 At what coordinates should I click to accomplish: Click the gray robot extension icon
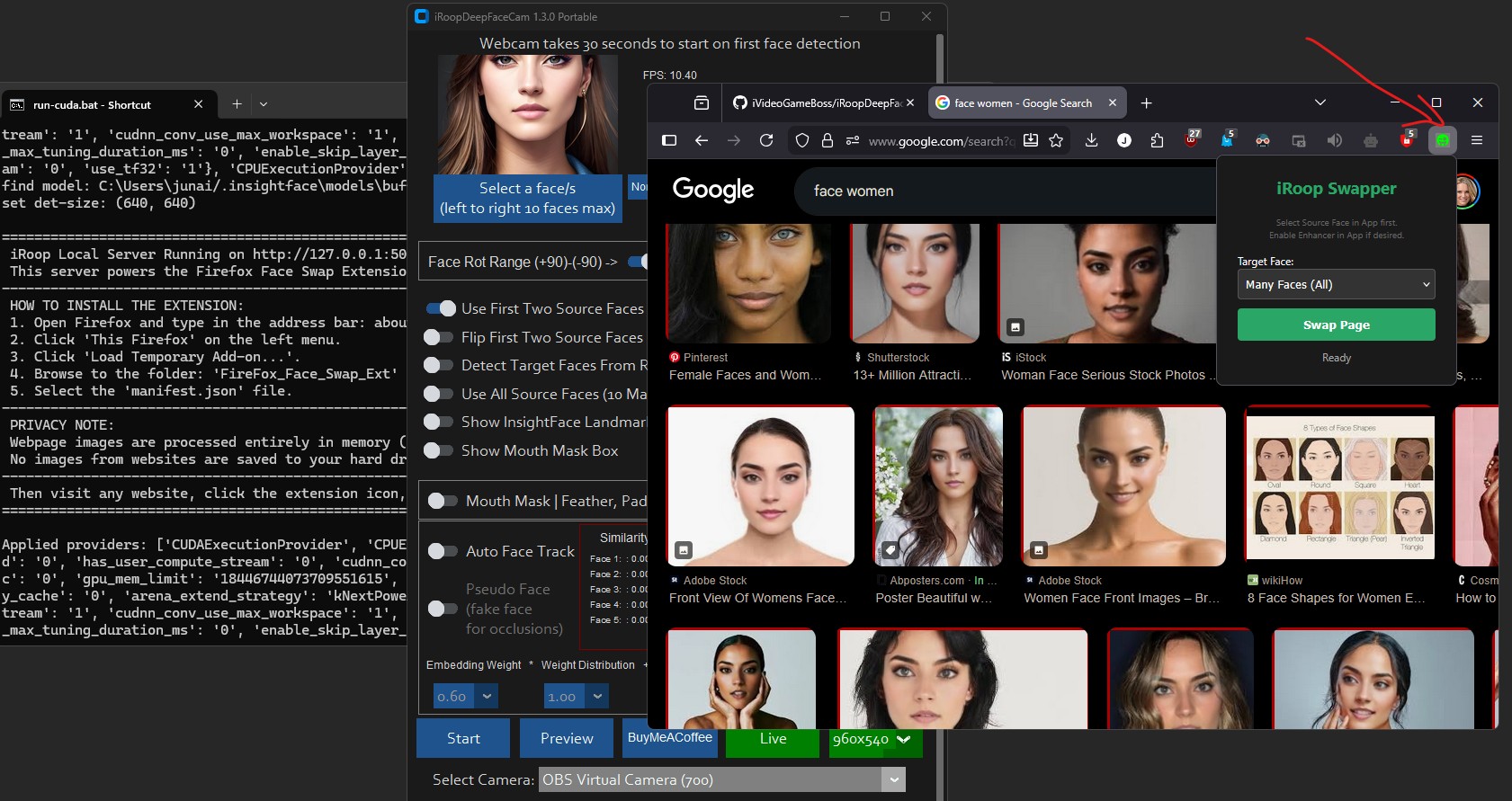pyautogui.click(x=1371, y=140)
